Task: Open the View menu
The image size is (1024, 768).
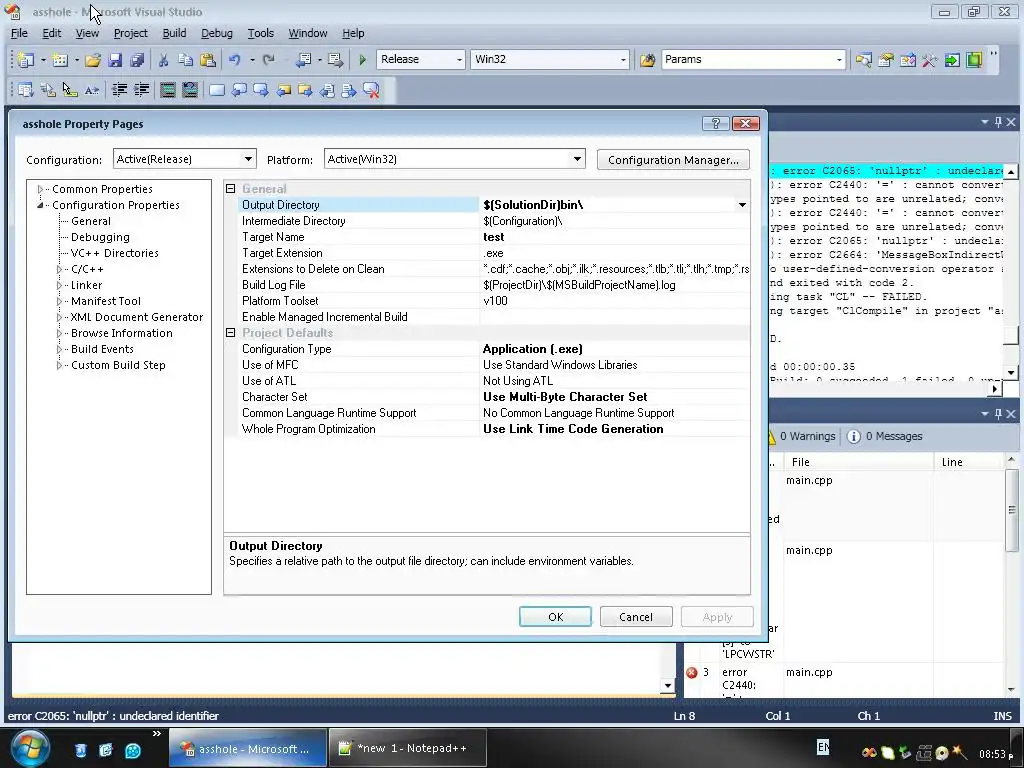Action: tap(87, 33)
